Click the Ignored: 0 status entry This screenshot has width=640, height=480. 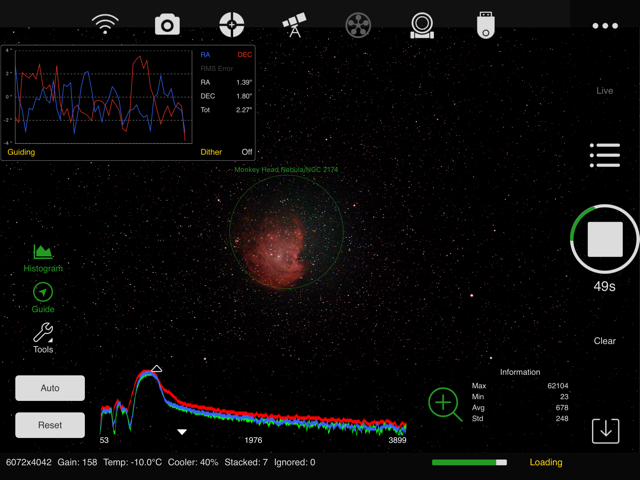(x=295, y=462)
